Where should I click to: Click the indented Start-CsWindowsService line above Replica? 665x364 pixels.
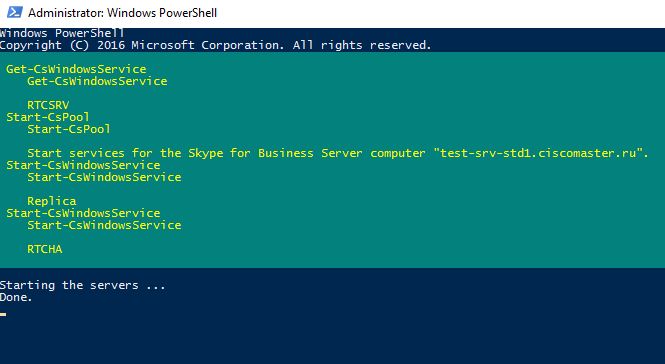coord(104,176)
